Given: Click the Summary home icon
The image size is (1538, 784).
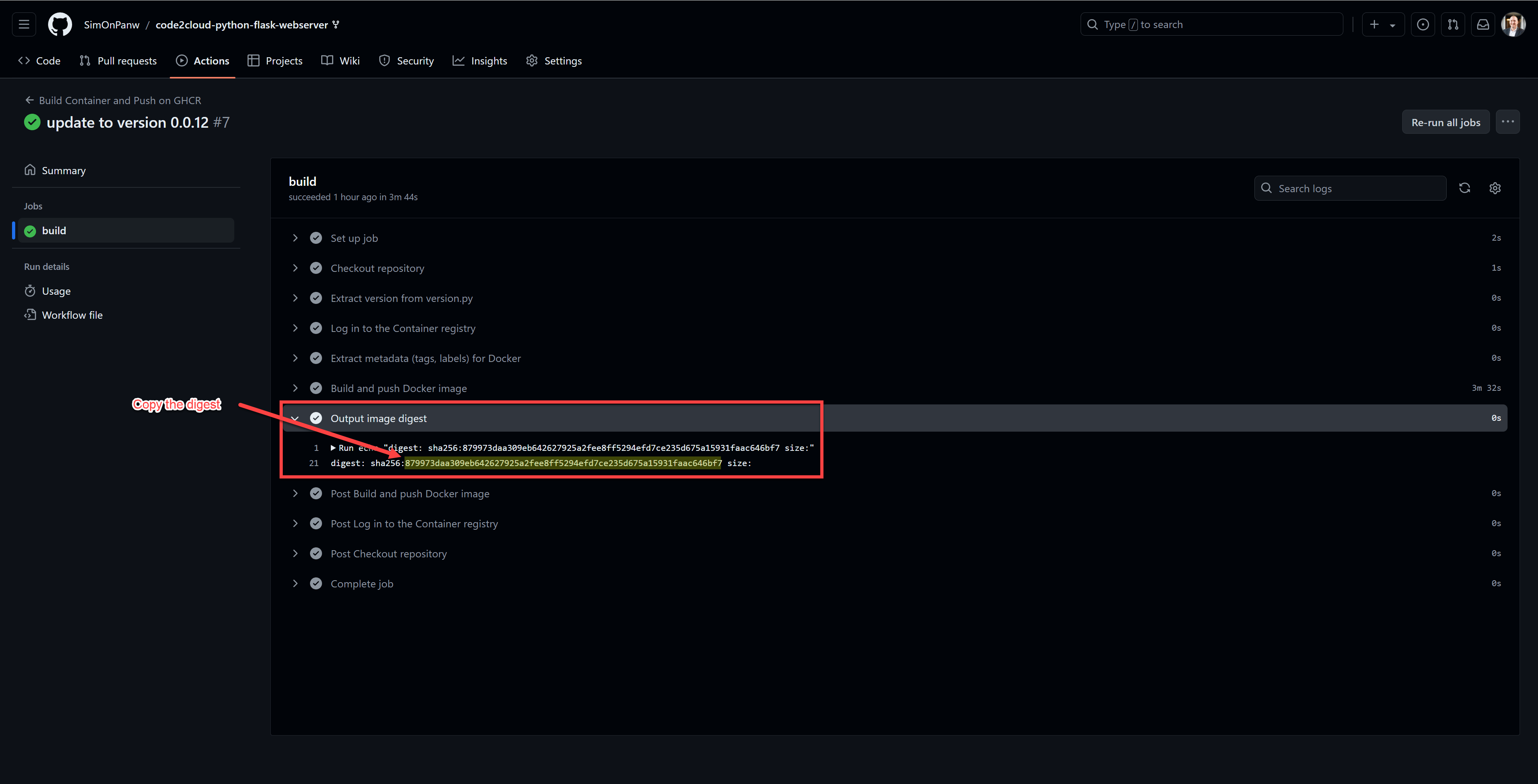Looking at the screenshot, I should pos(30,170).
